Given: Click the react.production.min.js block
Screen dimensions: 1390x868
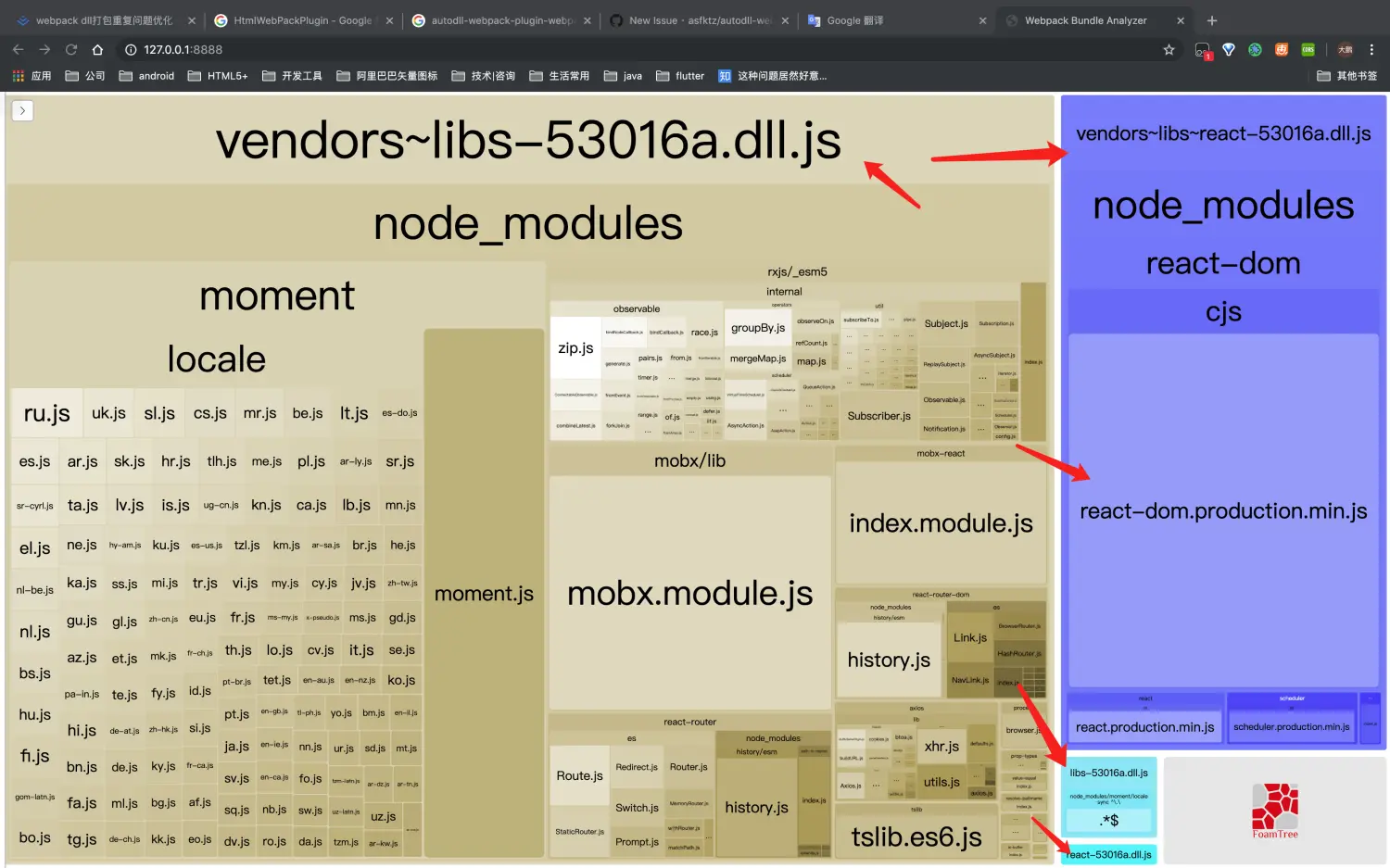Looking at the screenshot, I should pyautogui.click(x=1144, y=727).
